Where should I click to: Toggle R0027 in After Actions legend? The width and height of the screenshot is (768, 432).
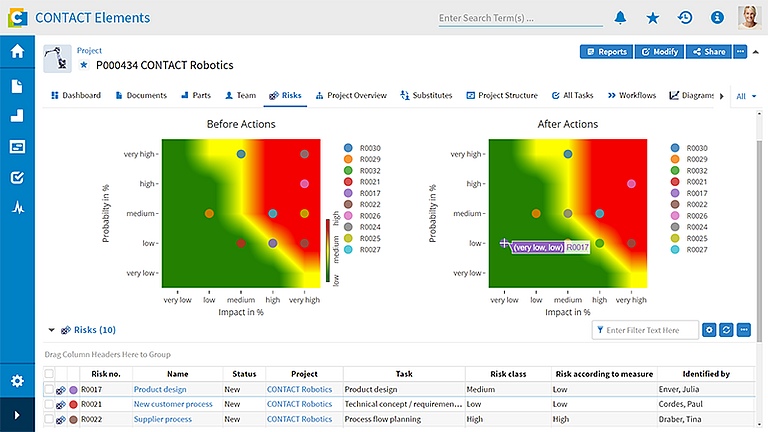click(x=689, y=249)
